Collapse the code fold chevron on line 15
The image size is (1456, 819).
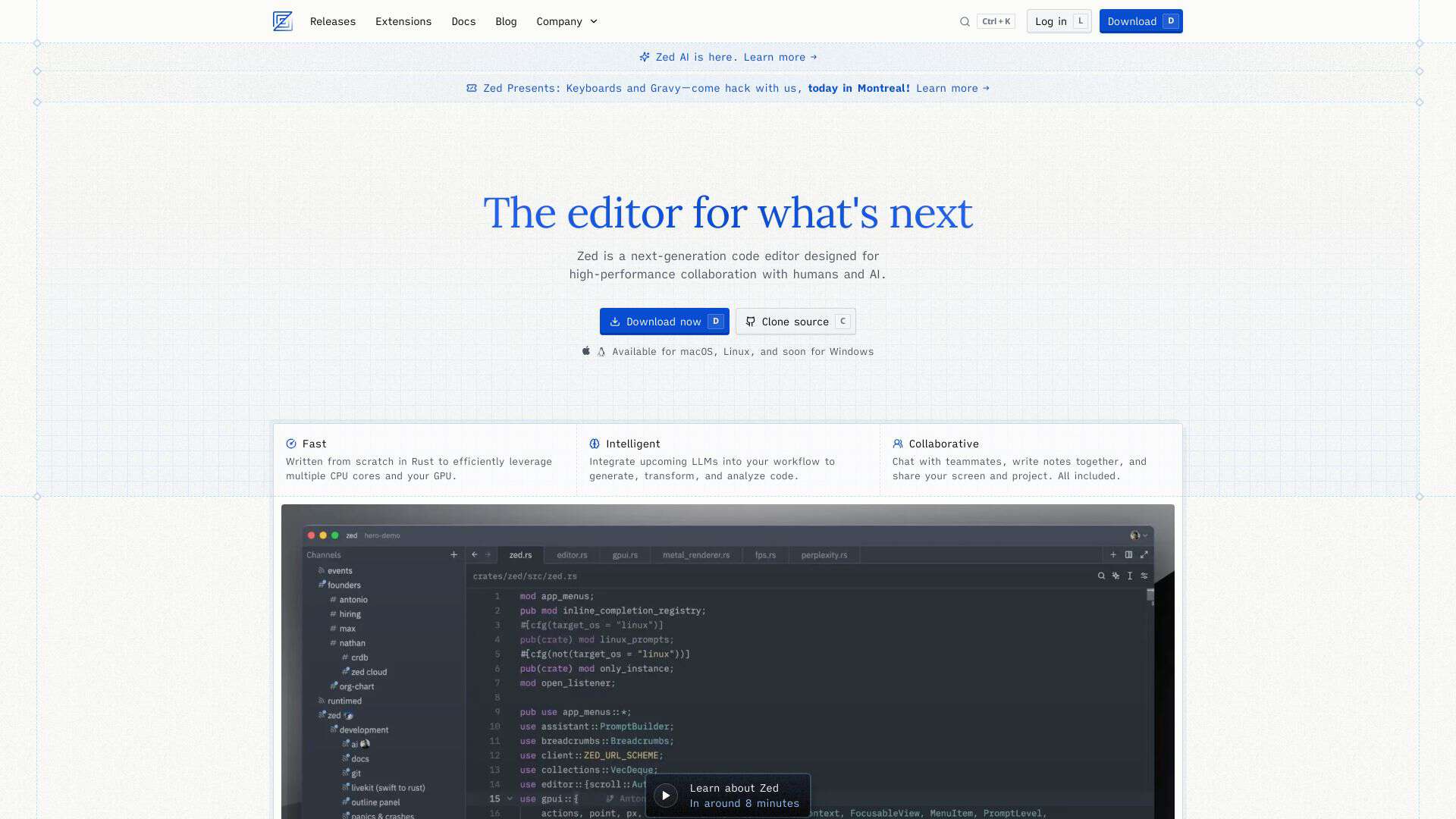click(510, 799)
